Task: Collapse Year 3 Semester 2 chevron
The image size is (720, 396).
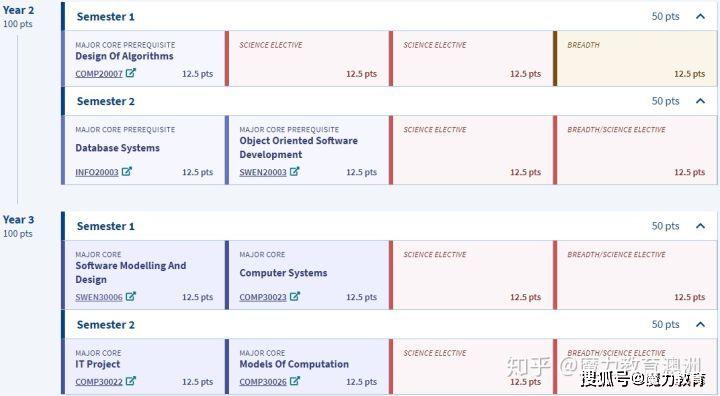Action: coord(700,324)
